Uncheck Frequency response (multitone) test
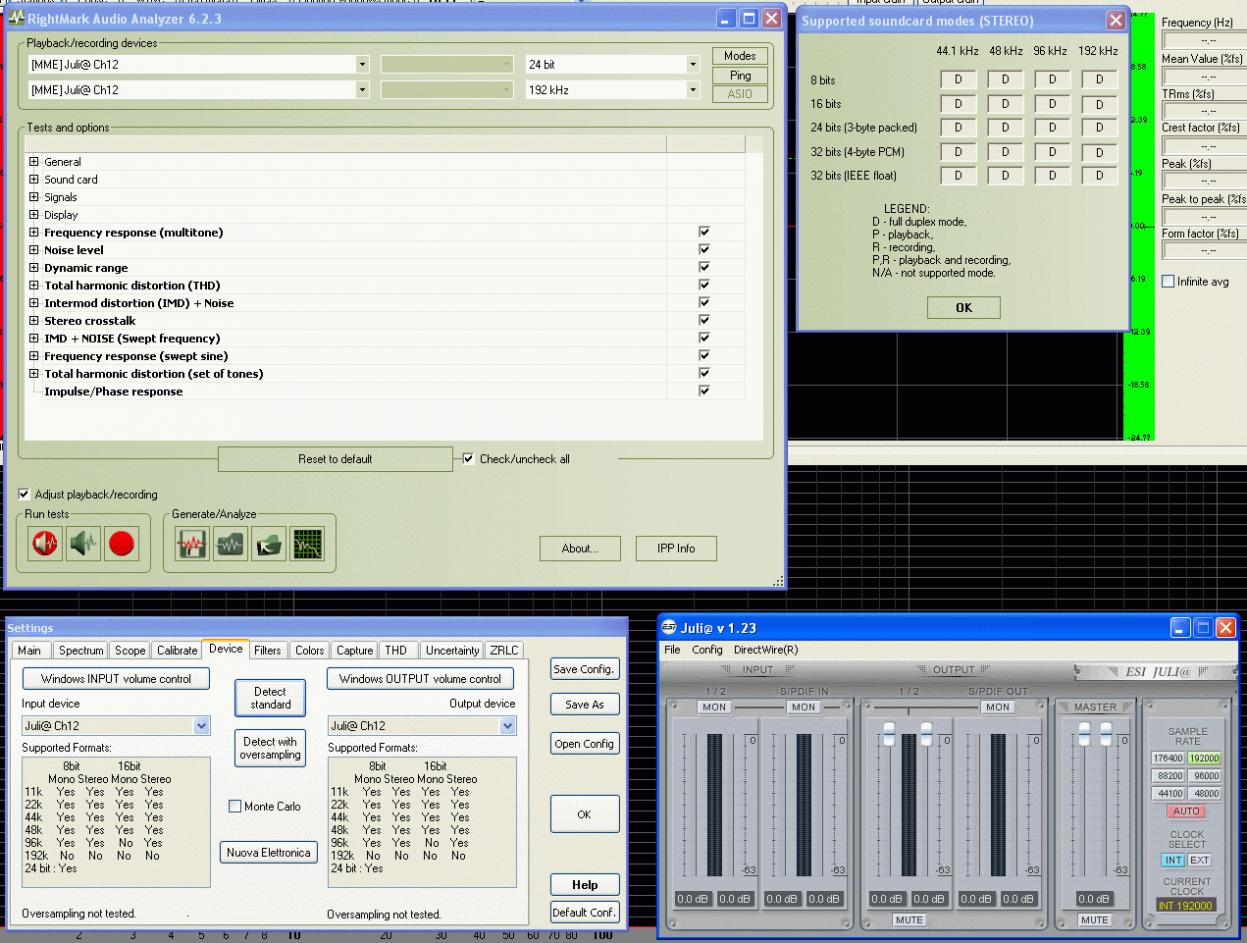 coord(704,232)
